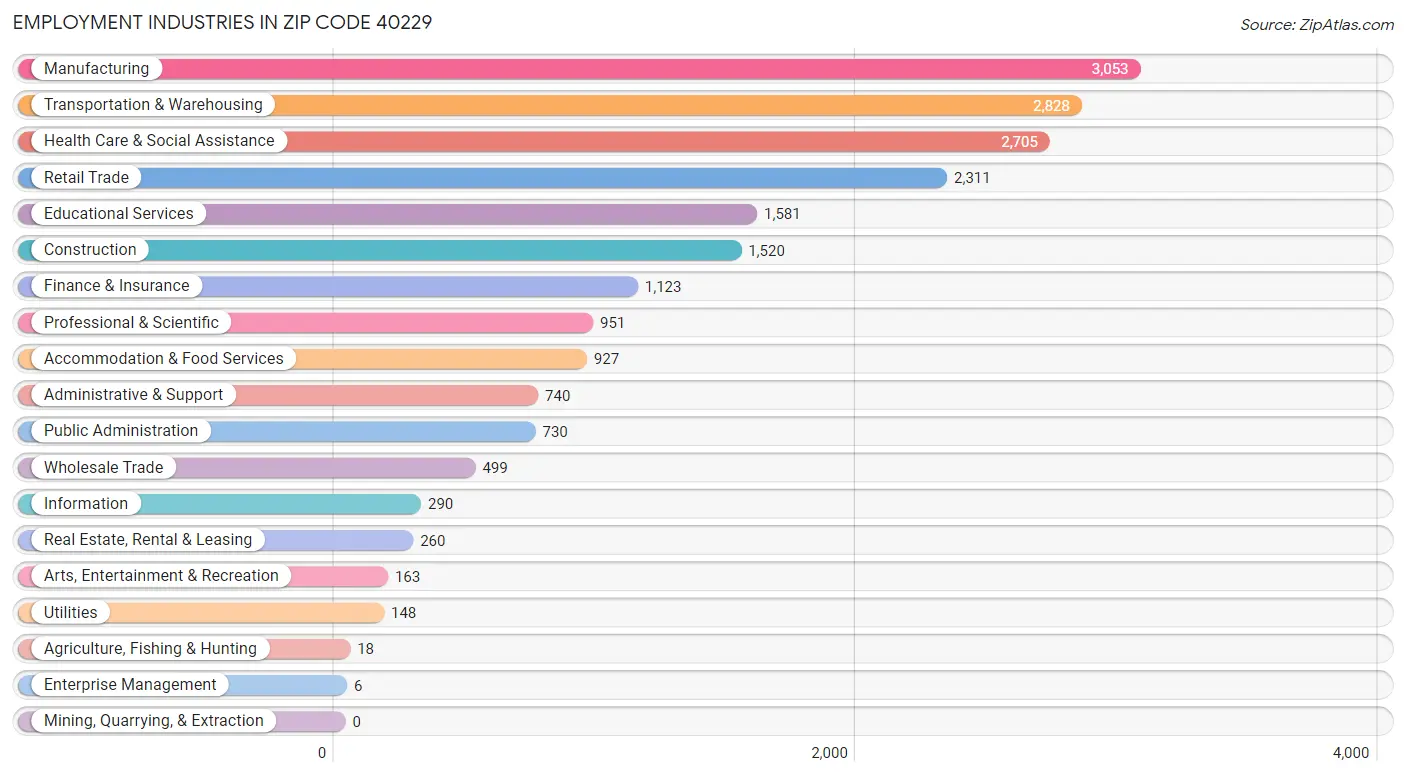The height and width of the screenshot is (776, 1406).
Task: Click the 1,123 Finance & Insurance value
Action: click(663, 287)
